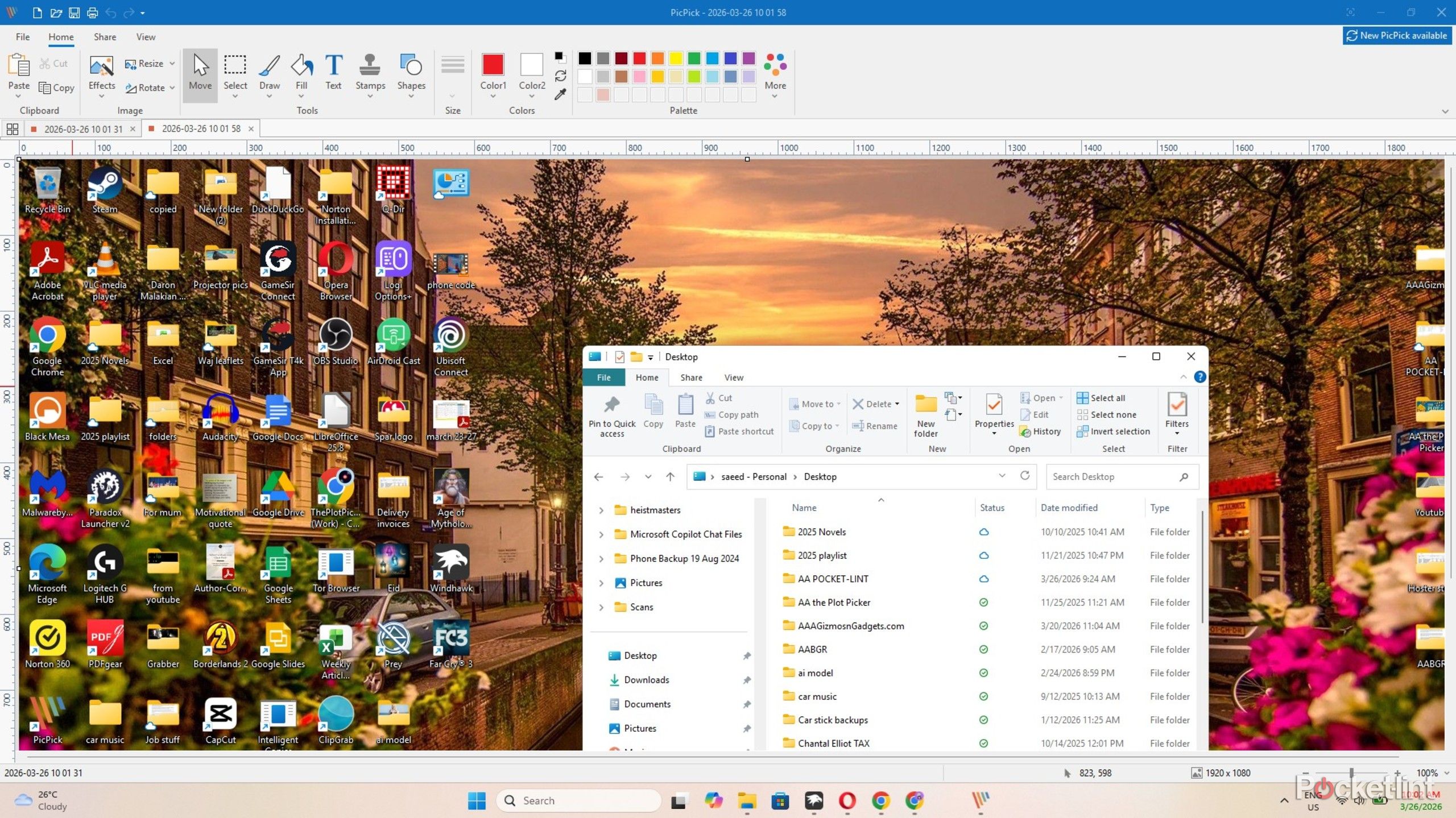Screen dimensions: 1456x818
Task: Open the 2026-03-26 10 01 31 image tab
Action: [x=83, y=128]
